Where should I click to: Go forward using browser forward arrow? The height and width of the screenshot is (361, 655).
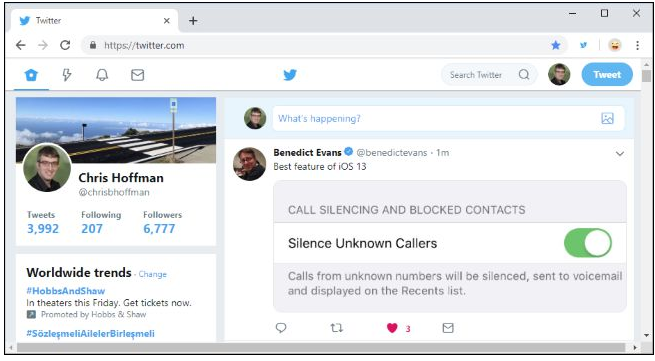[x=43, y=45]
